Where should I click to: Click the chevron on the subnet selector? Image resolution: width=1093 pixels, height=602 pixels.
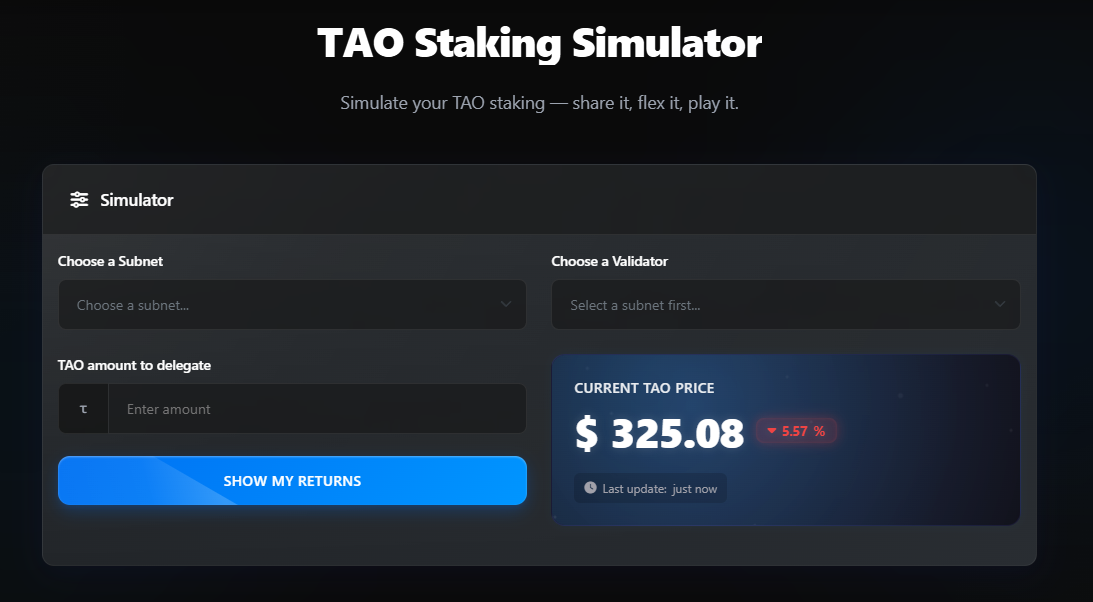(506, 304)
